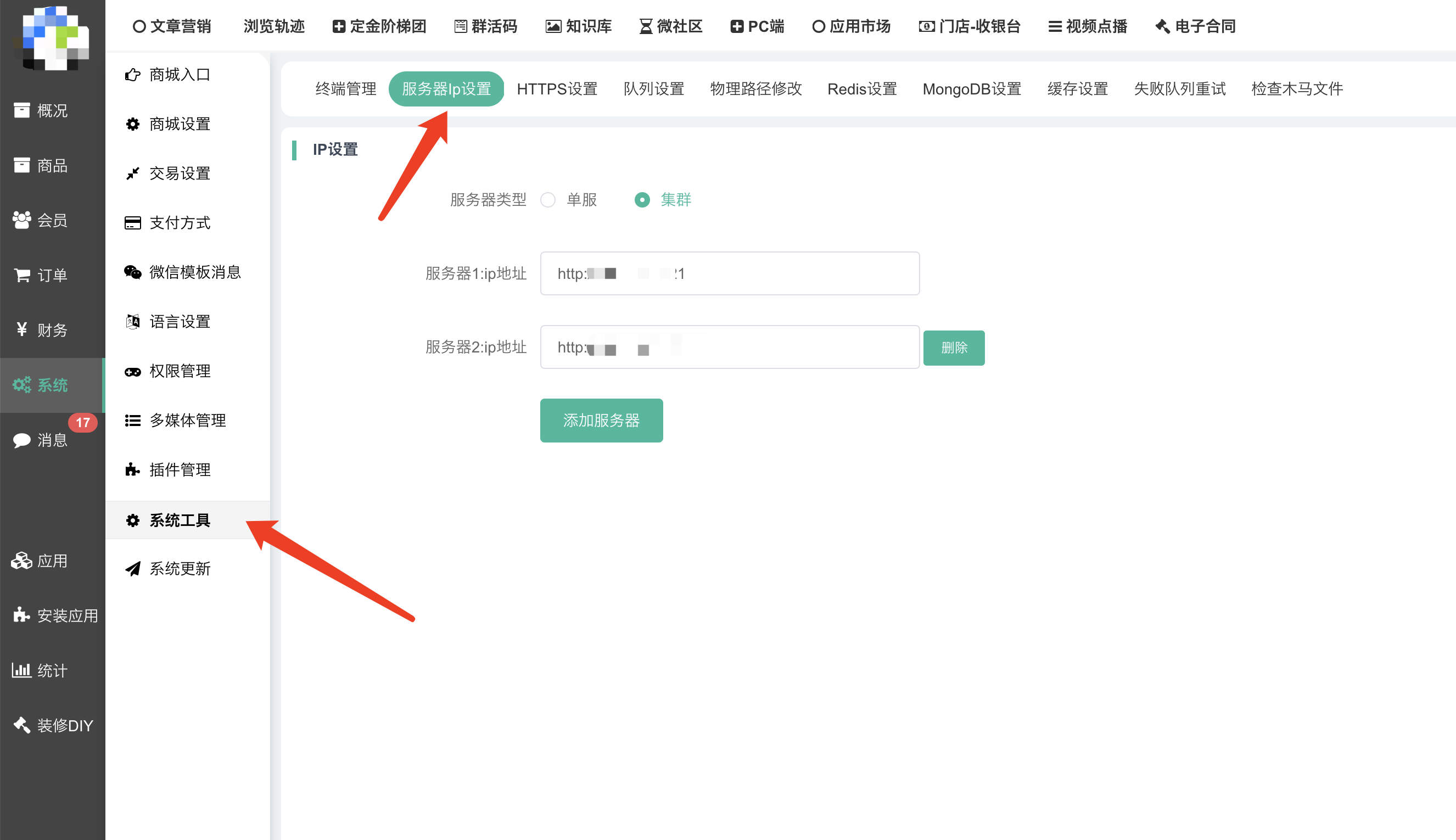Open 电子合同 in top navigation

pos(1195,26)
